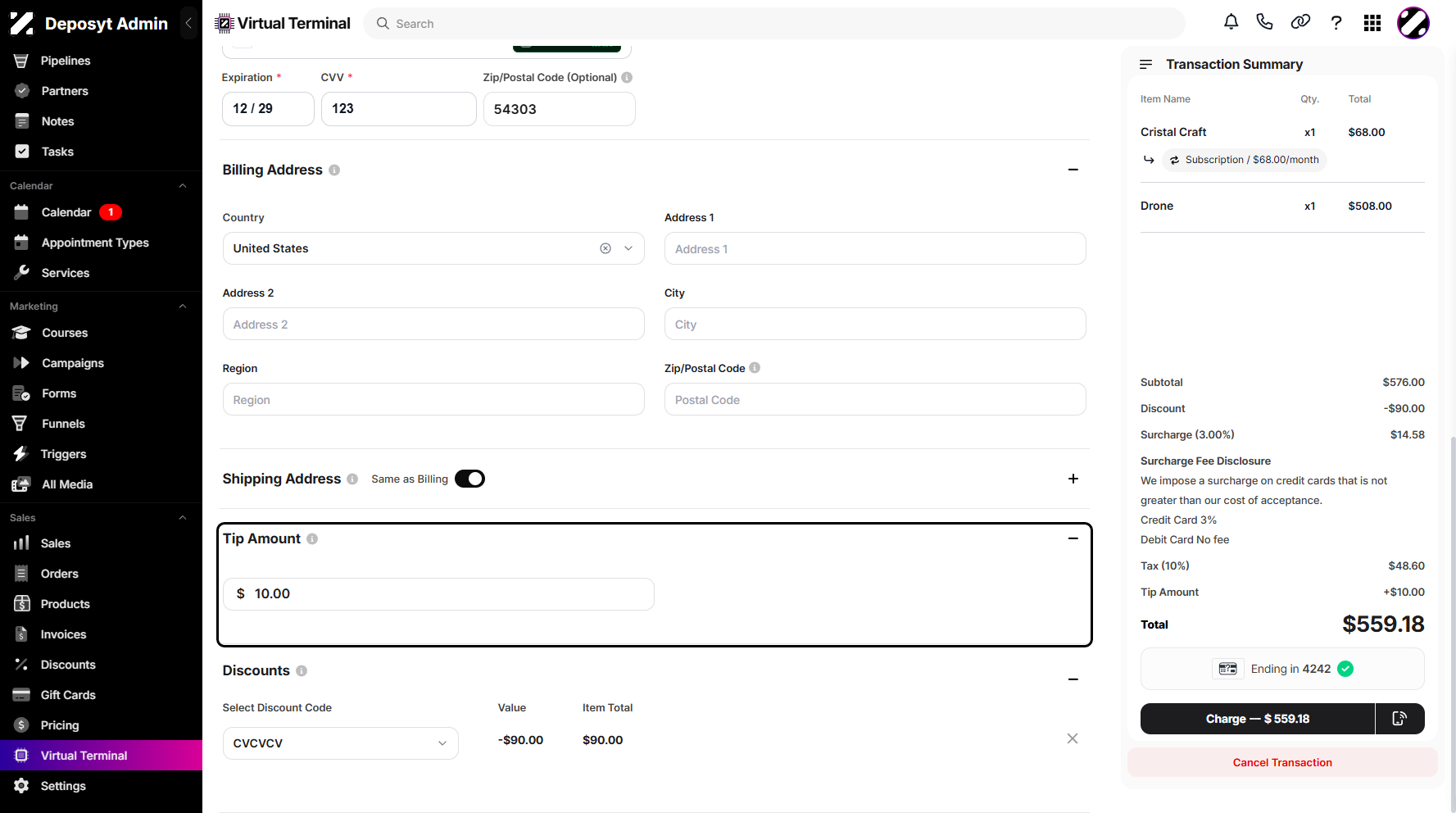1456x813 pixels.
Task: Open the notifications bell
Action: click(1231, 23)
